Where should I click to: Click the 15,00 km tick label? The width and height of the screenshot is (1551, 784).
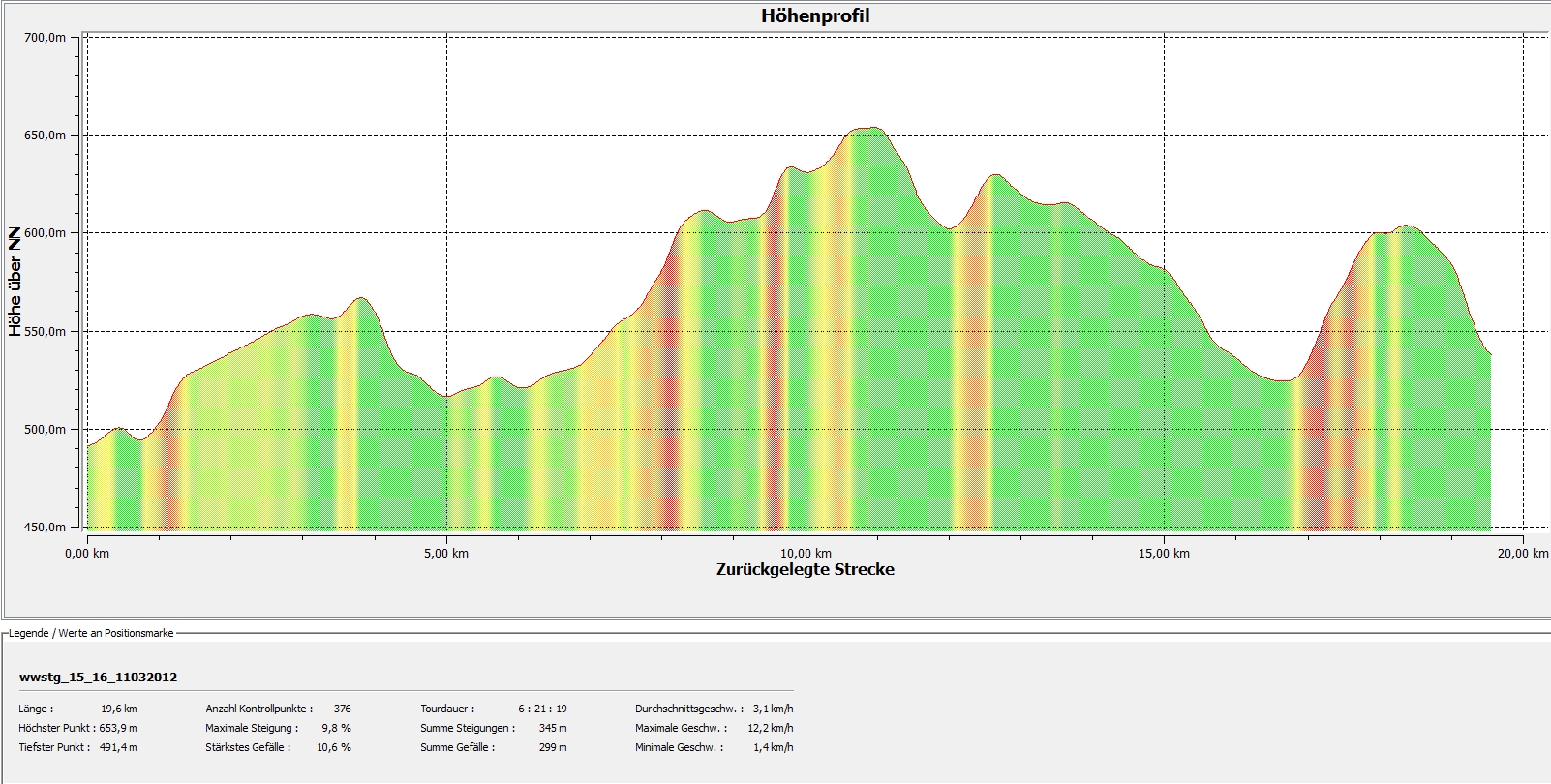[1165, 553]
